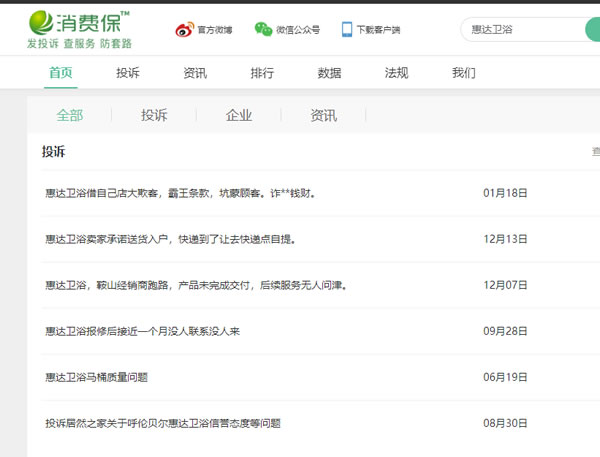Open the 官方微博 Weibo icon
The width and height of the screenshot is (600, 457).
click(x=187, y=30)
